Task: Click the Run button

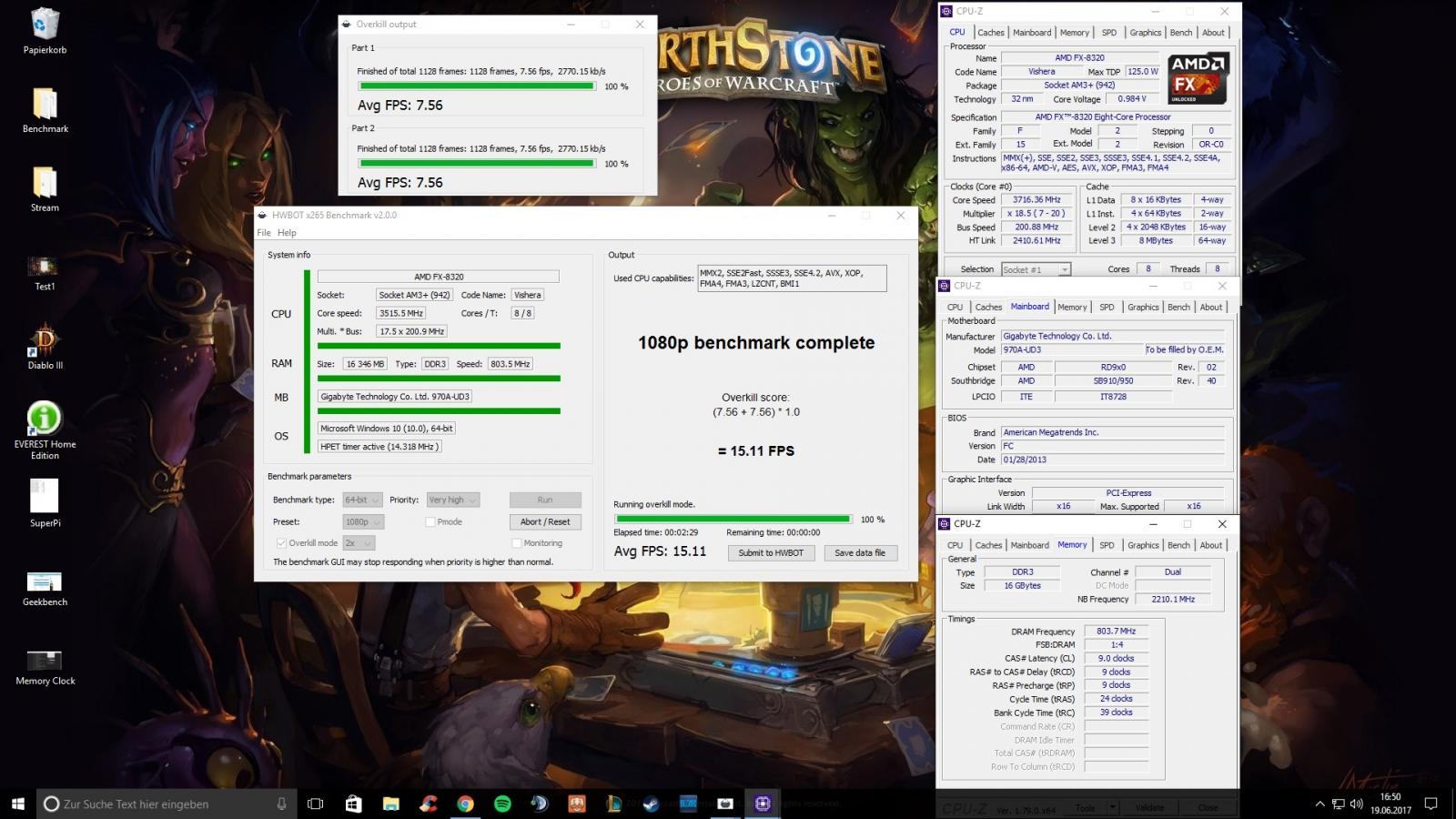Action: point(544,500)
